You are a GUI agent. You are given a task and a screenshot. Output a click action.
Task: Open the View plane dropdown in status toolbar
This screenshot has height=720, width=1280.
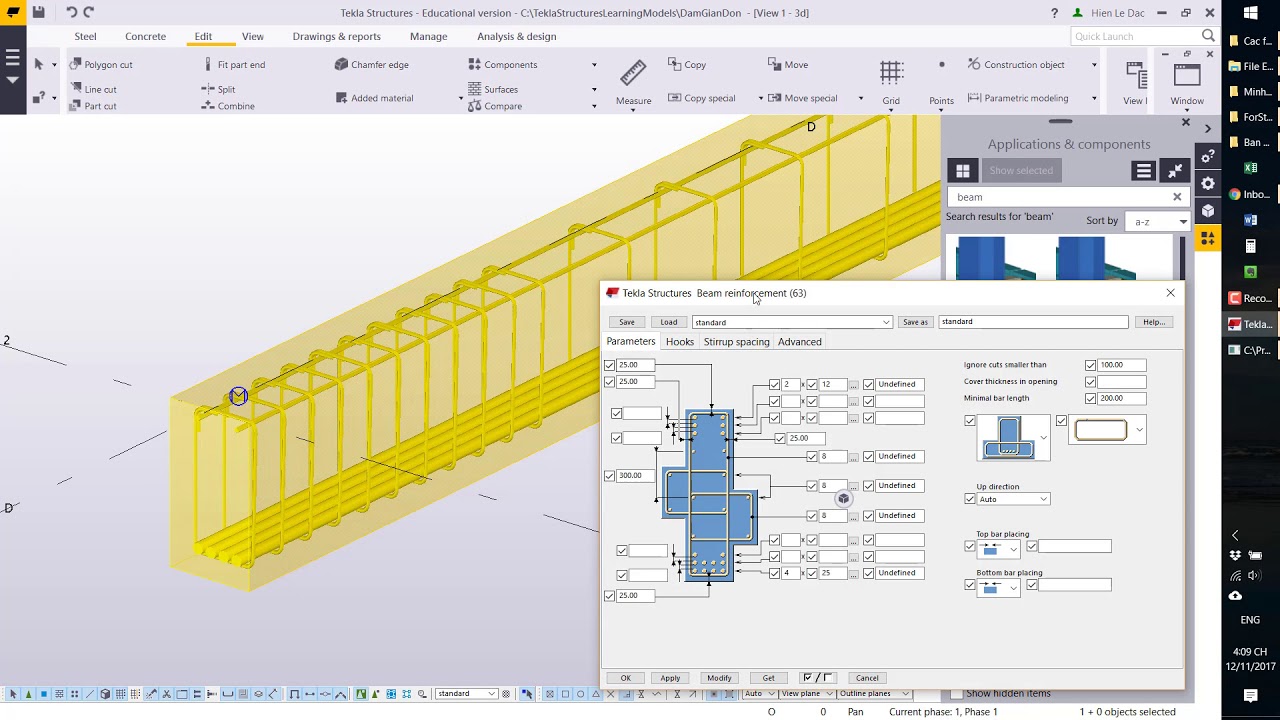[x=805, y=693]
